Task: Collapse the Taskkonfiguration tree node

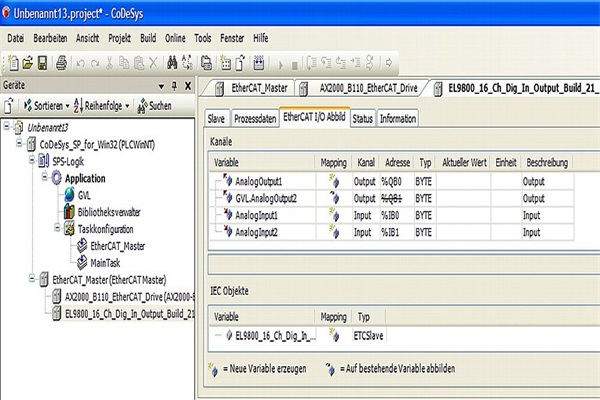Action: 55,228
